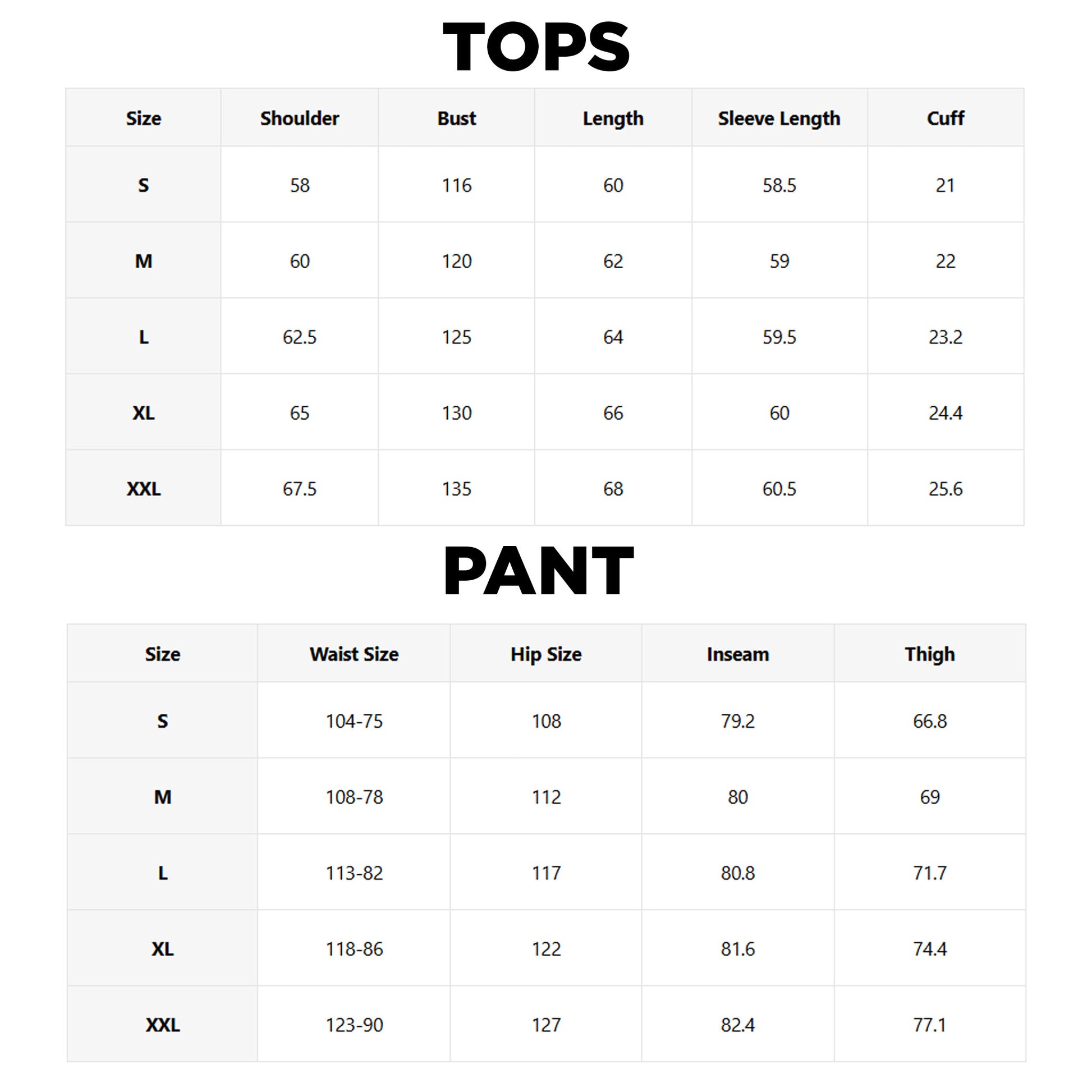1092x1092 pixels.
Task: Select the Inseam column header
Action: [x=737, y=654]
